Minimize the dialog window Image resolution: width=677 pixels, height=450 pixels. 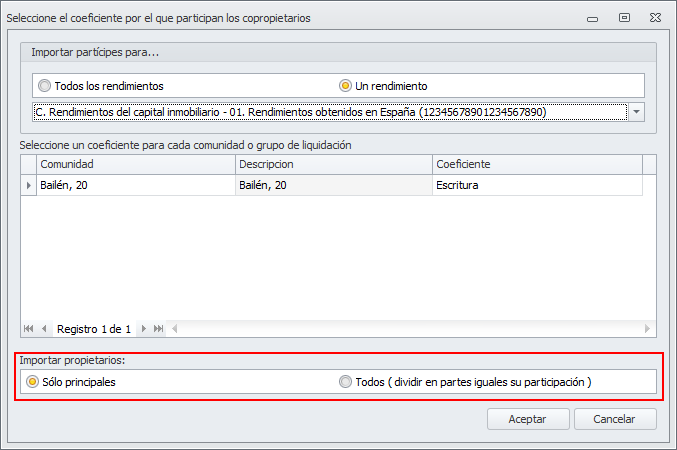pyautogui.click(x=592, y=19)
